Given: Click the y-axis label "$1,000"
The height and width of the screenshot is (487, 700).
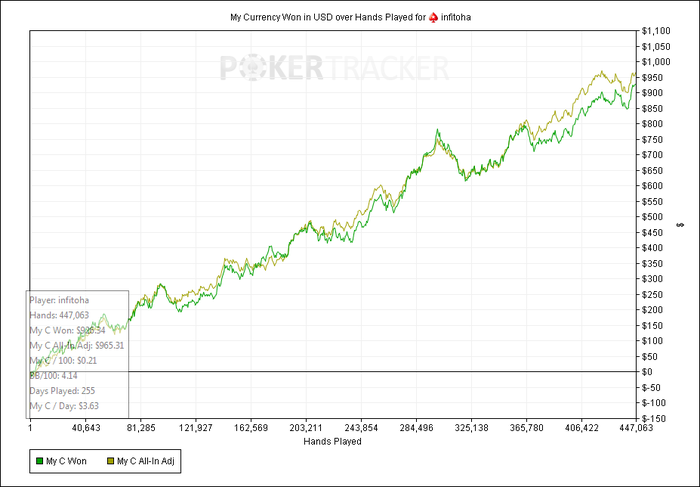Looking at the screenshot, I should point(656,62).
